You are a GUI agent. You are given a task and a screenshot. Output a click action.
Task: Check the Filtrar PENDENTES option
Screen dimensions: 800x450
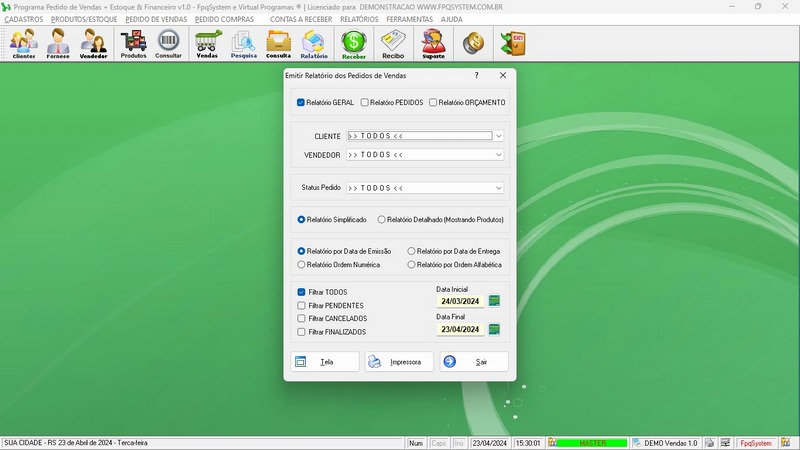[x=302, y=305]
